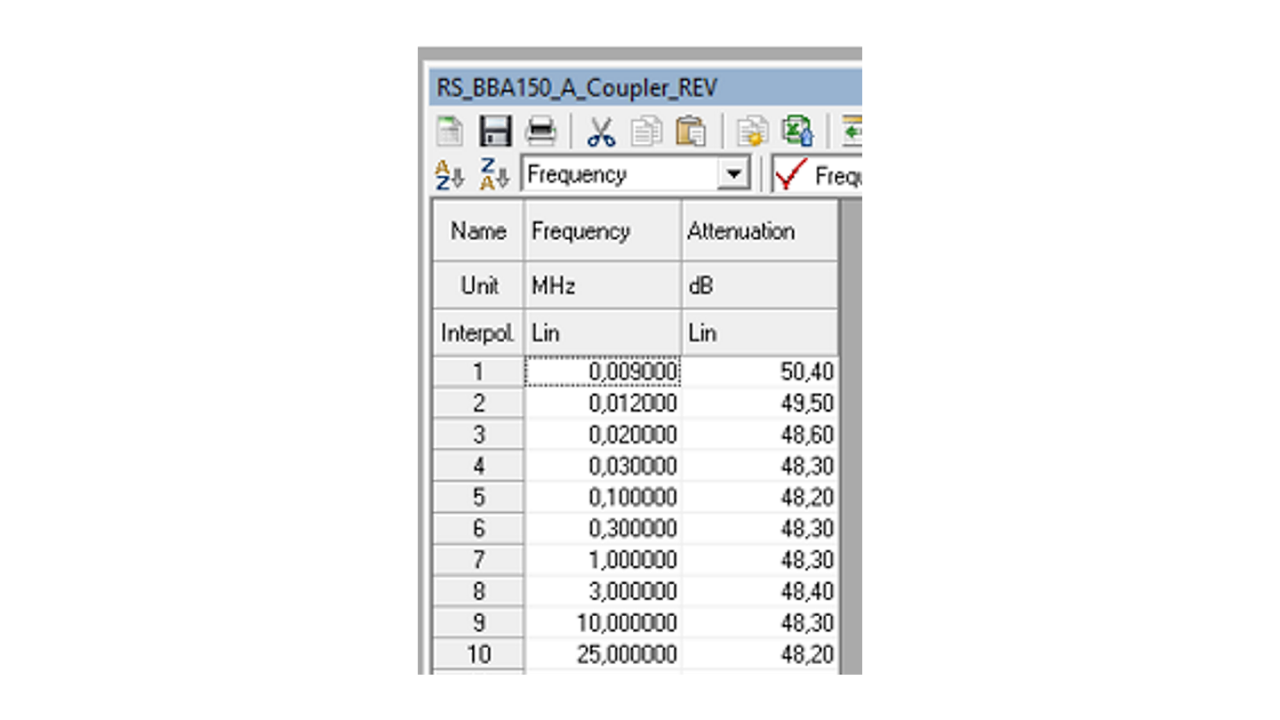
Task: Click frequency cell 3,000000
Action: click(x=602, y=591)
